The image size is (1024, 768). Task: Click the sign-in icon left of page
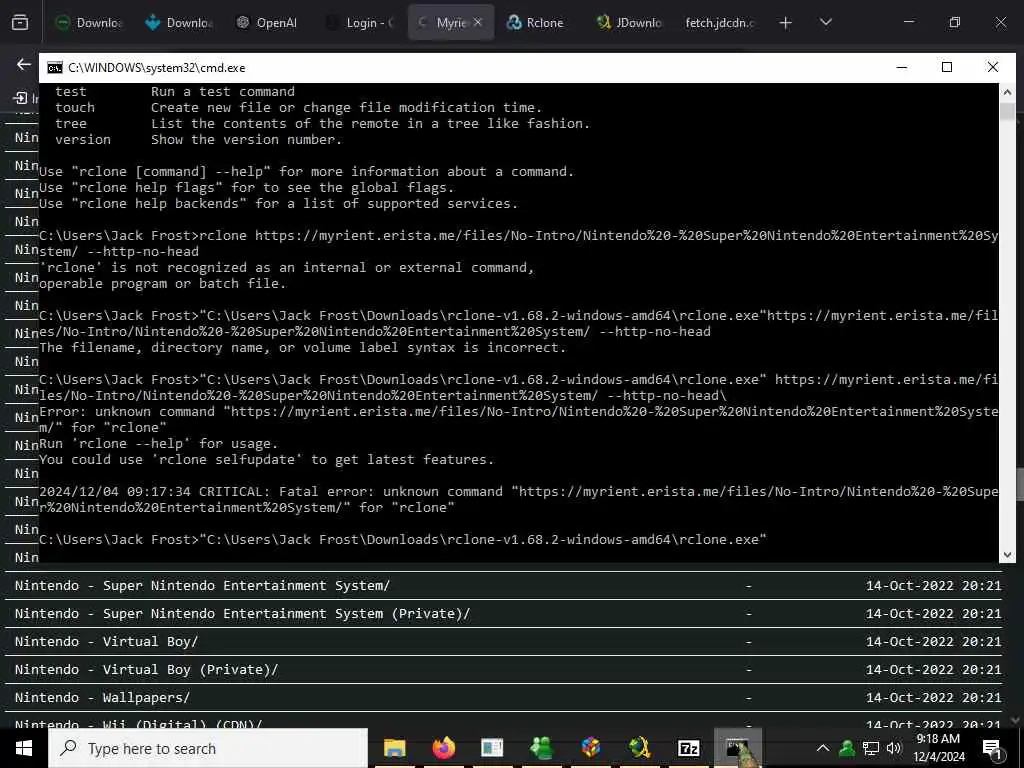tap(20, 98)
